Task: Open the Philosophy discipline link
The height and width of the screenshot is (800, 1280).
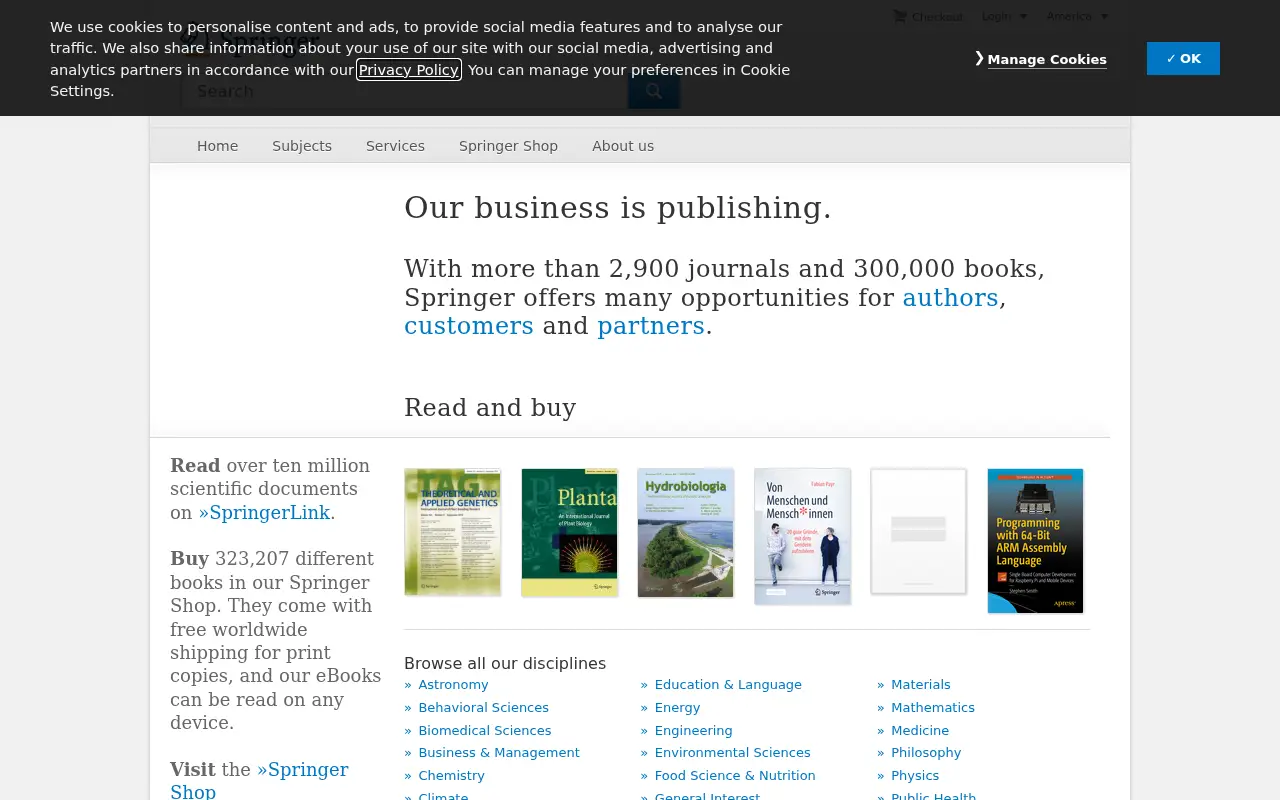Action: 926,753
